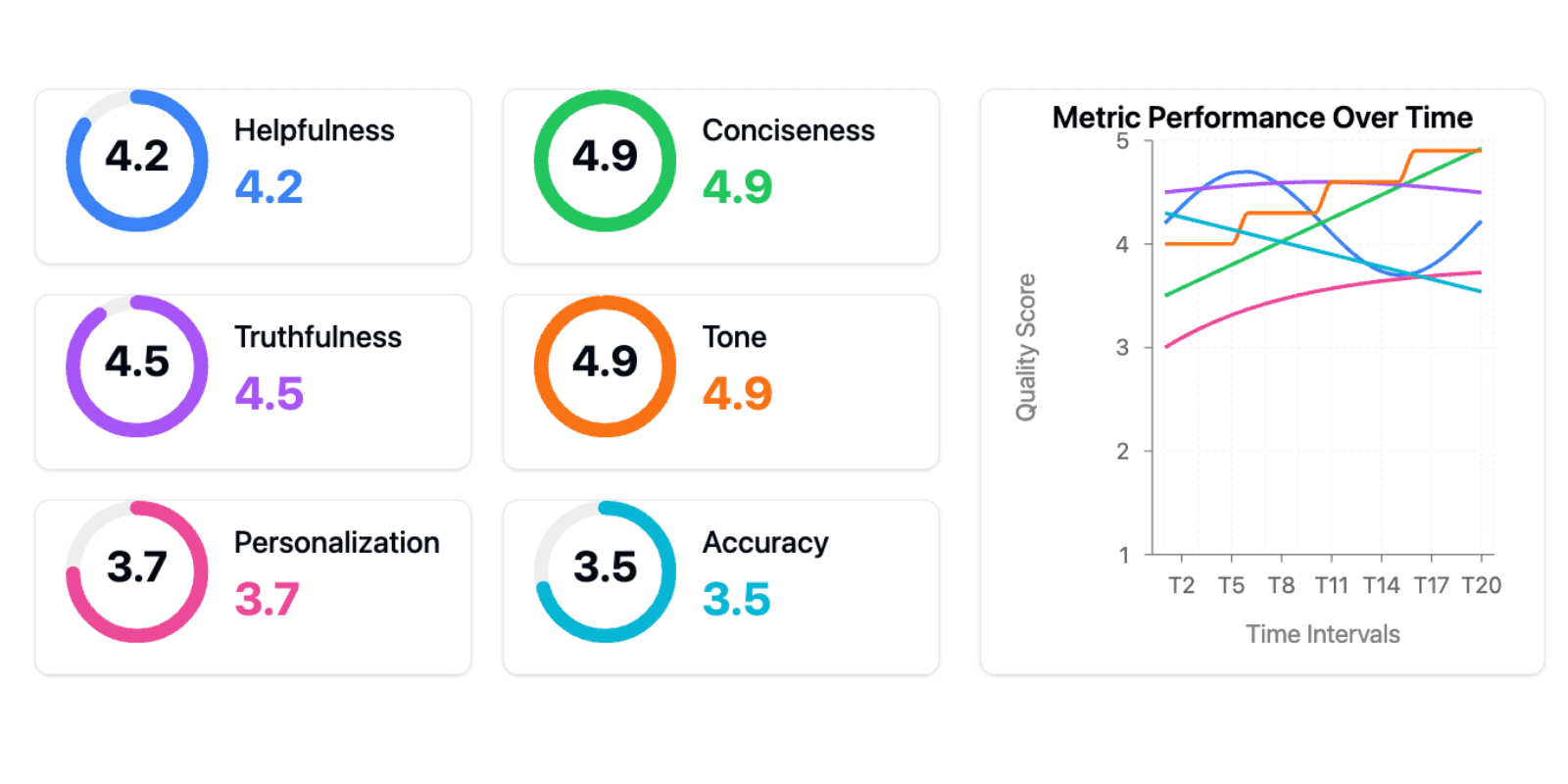Click the blue 4.2 score value
Viewport: 1568px width, 784px height.
pos(269,187)
